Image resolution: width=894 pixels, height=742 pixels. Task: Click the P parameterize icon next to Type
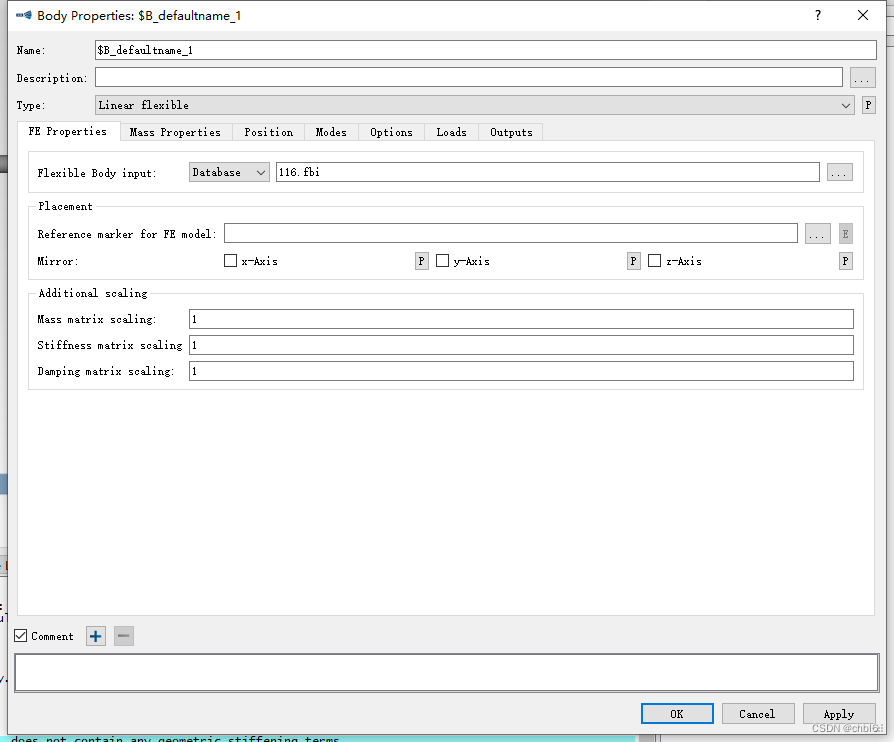coord(868,104)
